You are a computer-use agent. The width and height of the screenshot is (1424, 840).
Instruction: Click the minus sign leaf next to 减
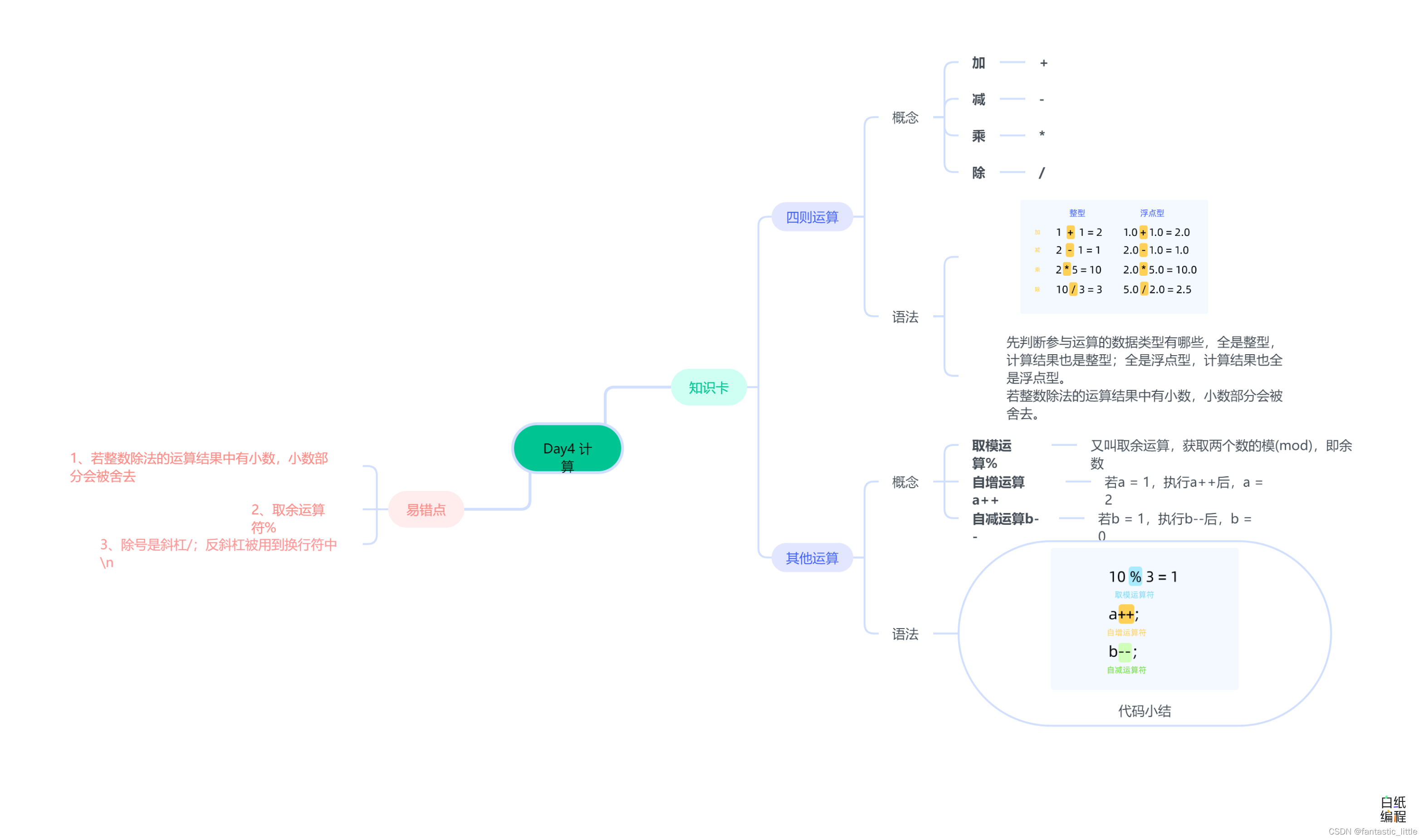click(x=1042, y=100)
